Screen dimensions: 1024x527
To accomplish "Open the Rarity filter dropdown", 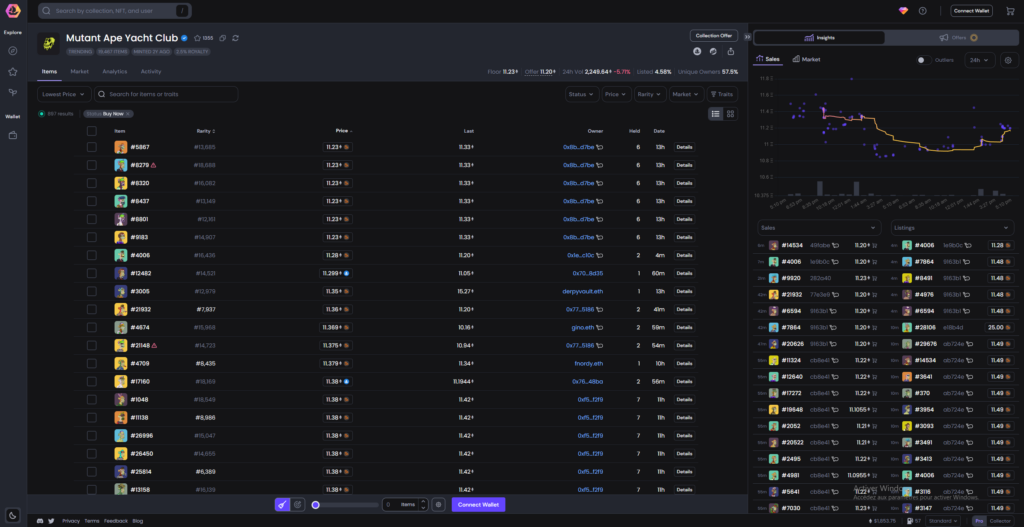I will click(x=650, y=94).
